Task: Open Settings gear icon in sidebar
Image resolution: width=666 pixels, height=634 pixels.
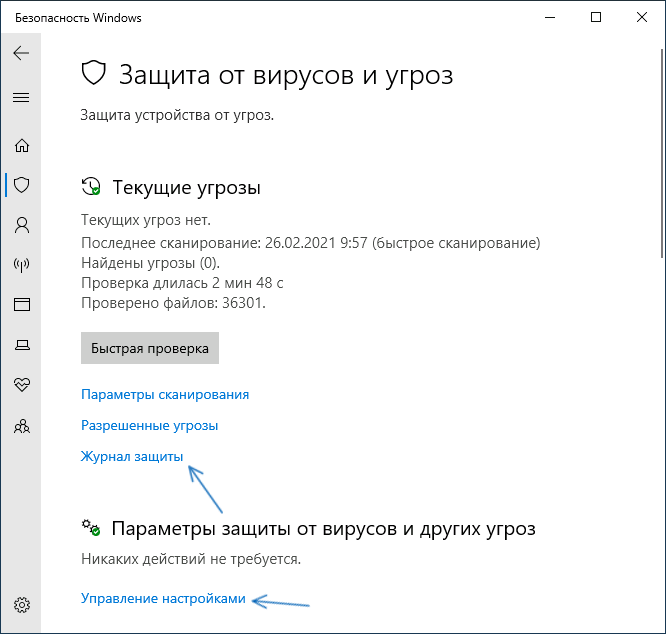Action: coord(22,605)
